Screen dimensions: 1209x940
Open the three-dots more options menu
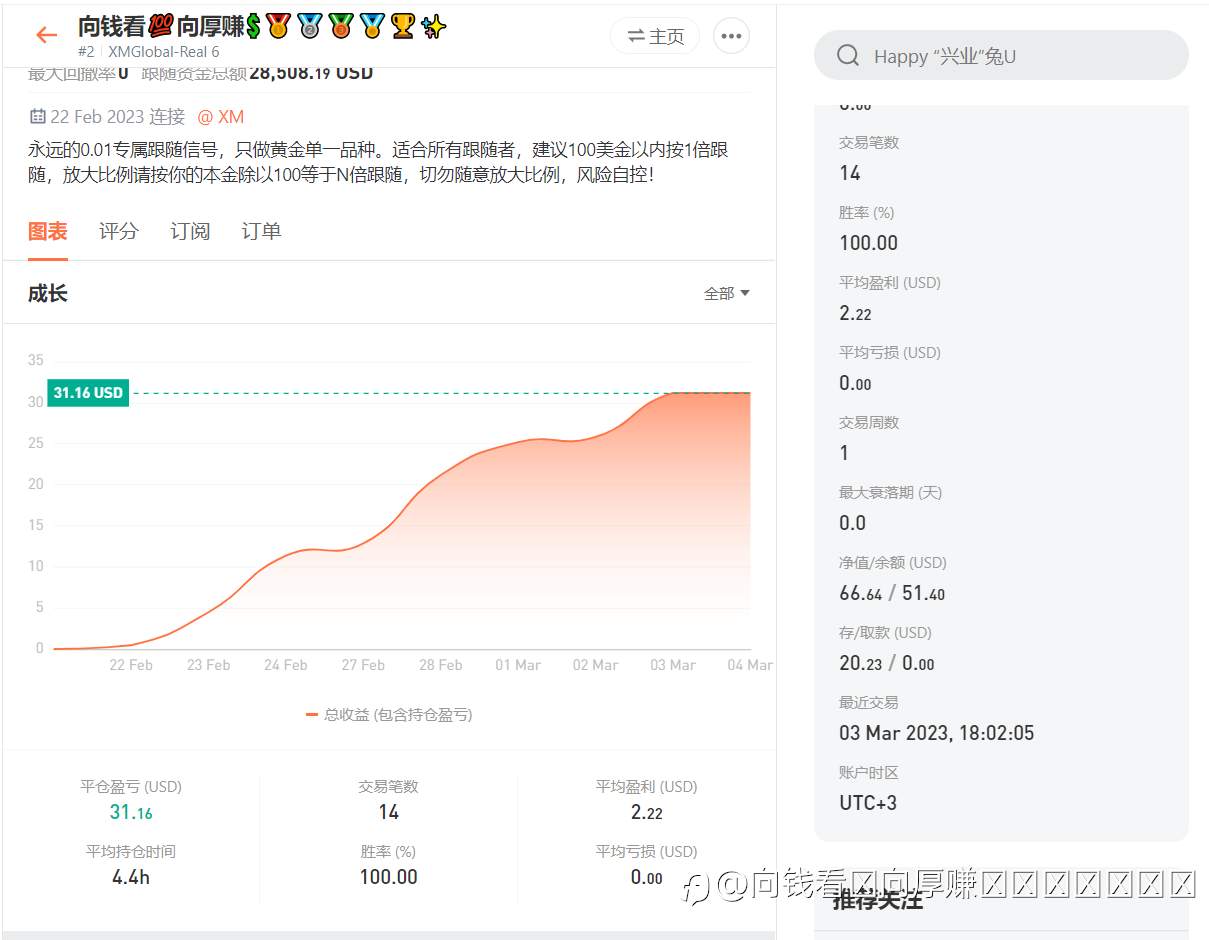731,36
